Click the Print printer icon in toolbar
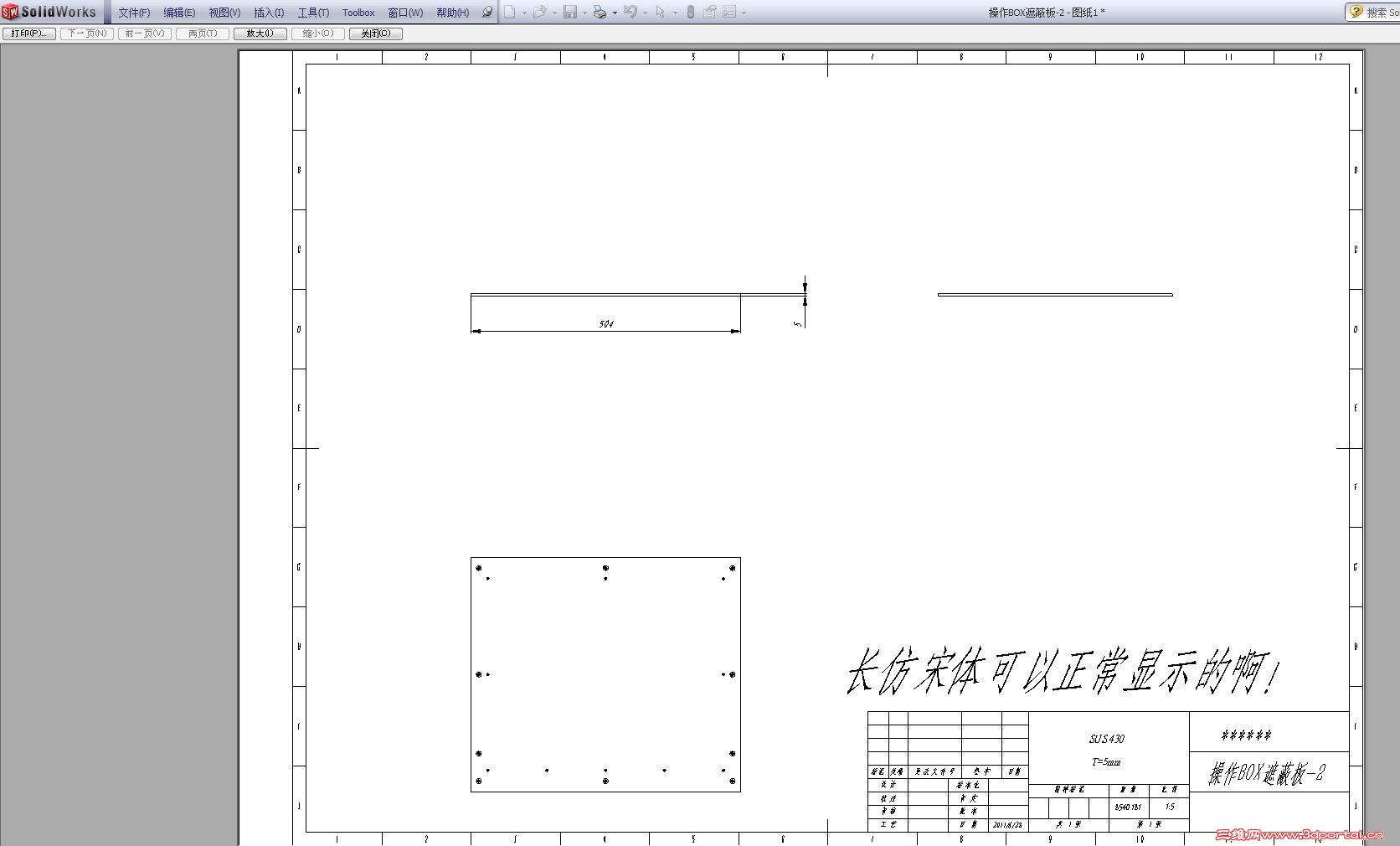Viewport: 1400px width, 846px height. (600, 12)
